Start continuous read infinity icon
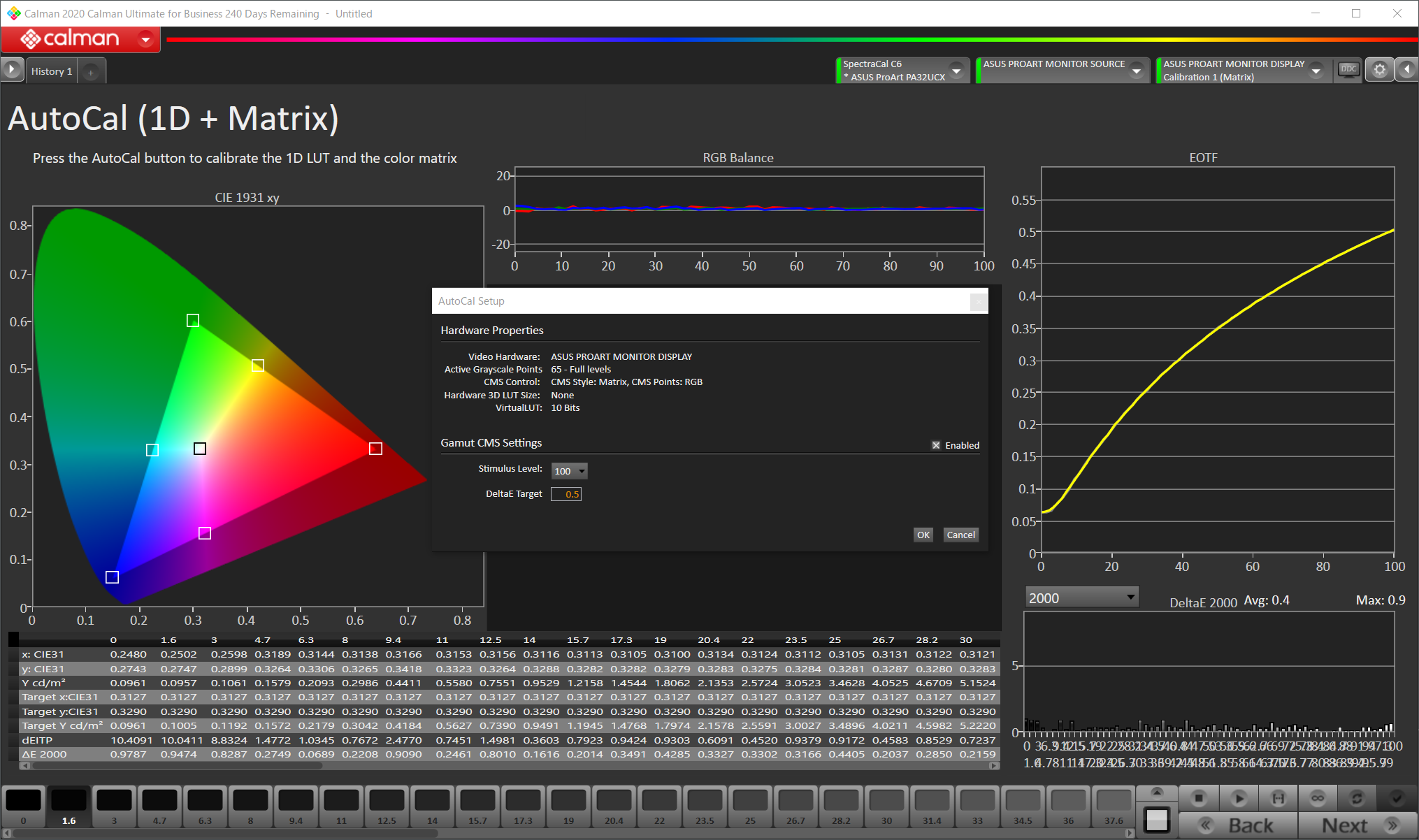The height and width of the screenshot is (840, 1419). coord(1318,797)
